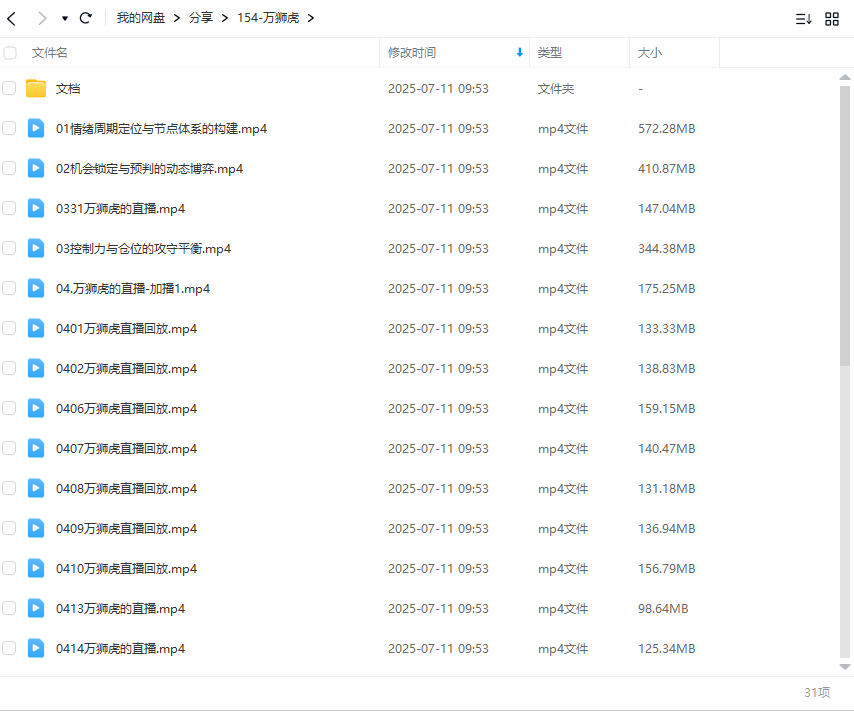Sort by 类型 column header

(550, 53)
